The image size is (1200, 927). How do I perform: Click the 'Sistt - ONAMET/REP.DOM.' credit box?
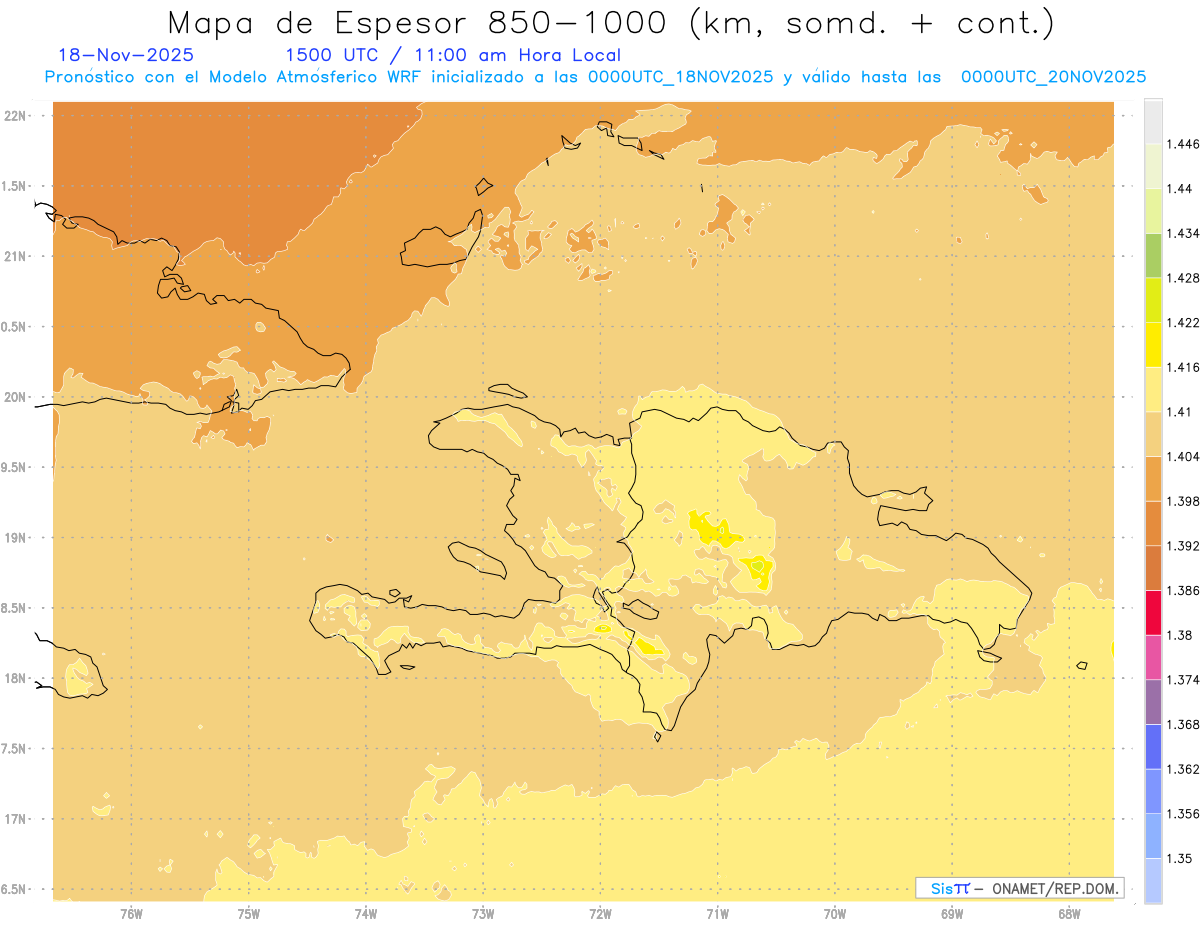1020,888
